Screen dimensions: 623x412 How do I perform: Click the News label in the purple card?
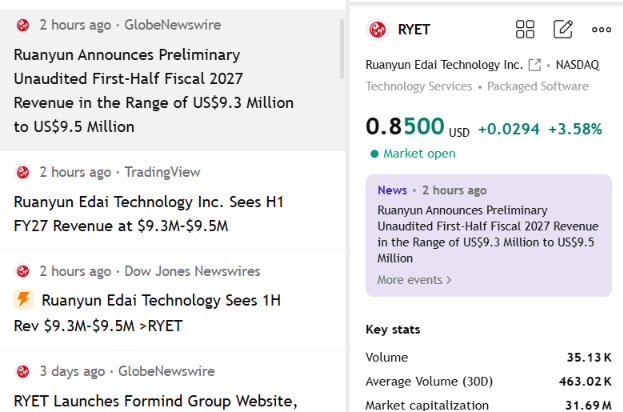point(392,190)
